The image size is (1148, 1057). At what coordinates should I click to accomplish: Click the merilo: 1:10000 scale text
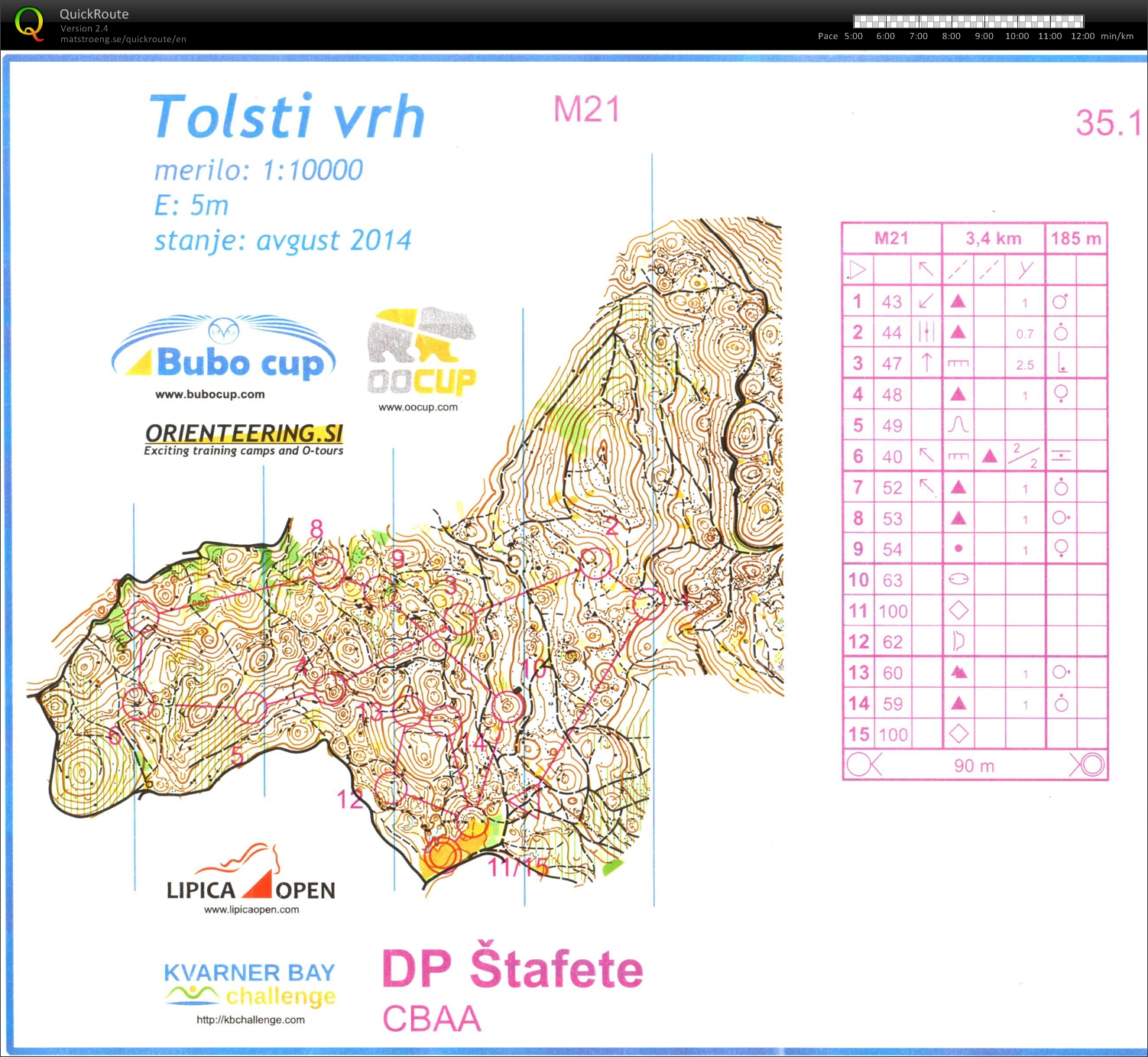coord(258,170)
